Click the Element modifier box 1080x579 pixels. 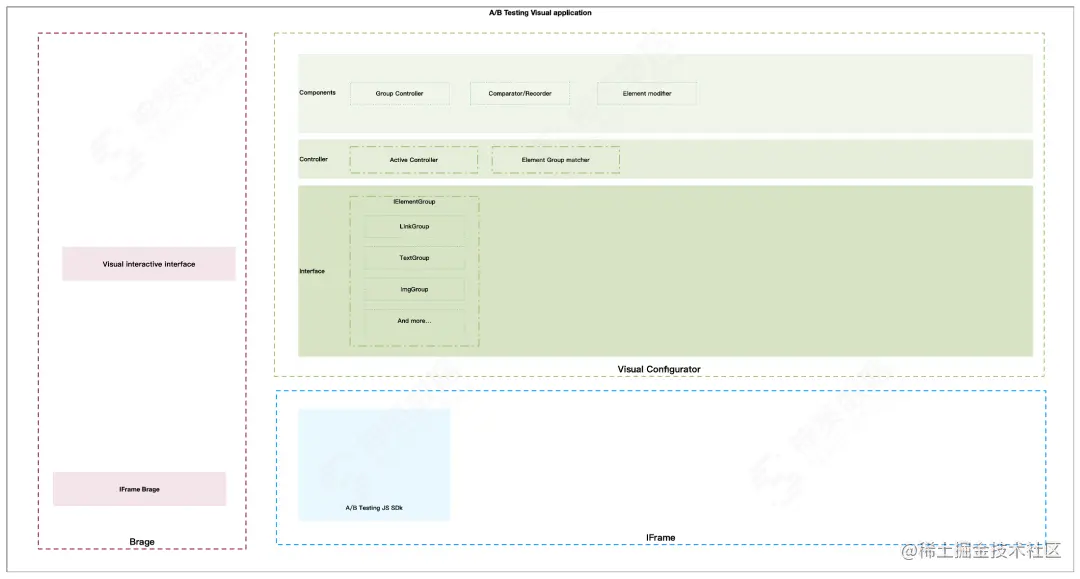click(647, 94)
